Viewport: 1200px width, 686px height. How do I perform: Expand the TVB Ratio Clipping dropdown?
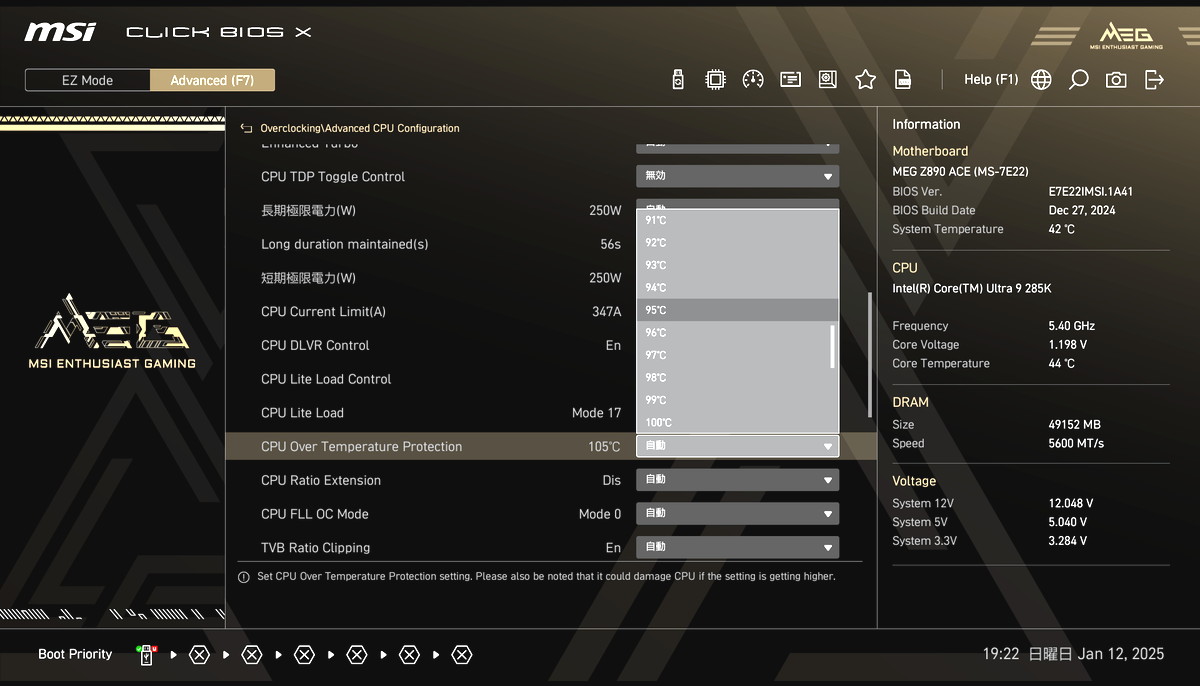pos(737,547)
